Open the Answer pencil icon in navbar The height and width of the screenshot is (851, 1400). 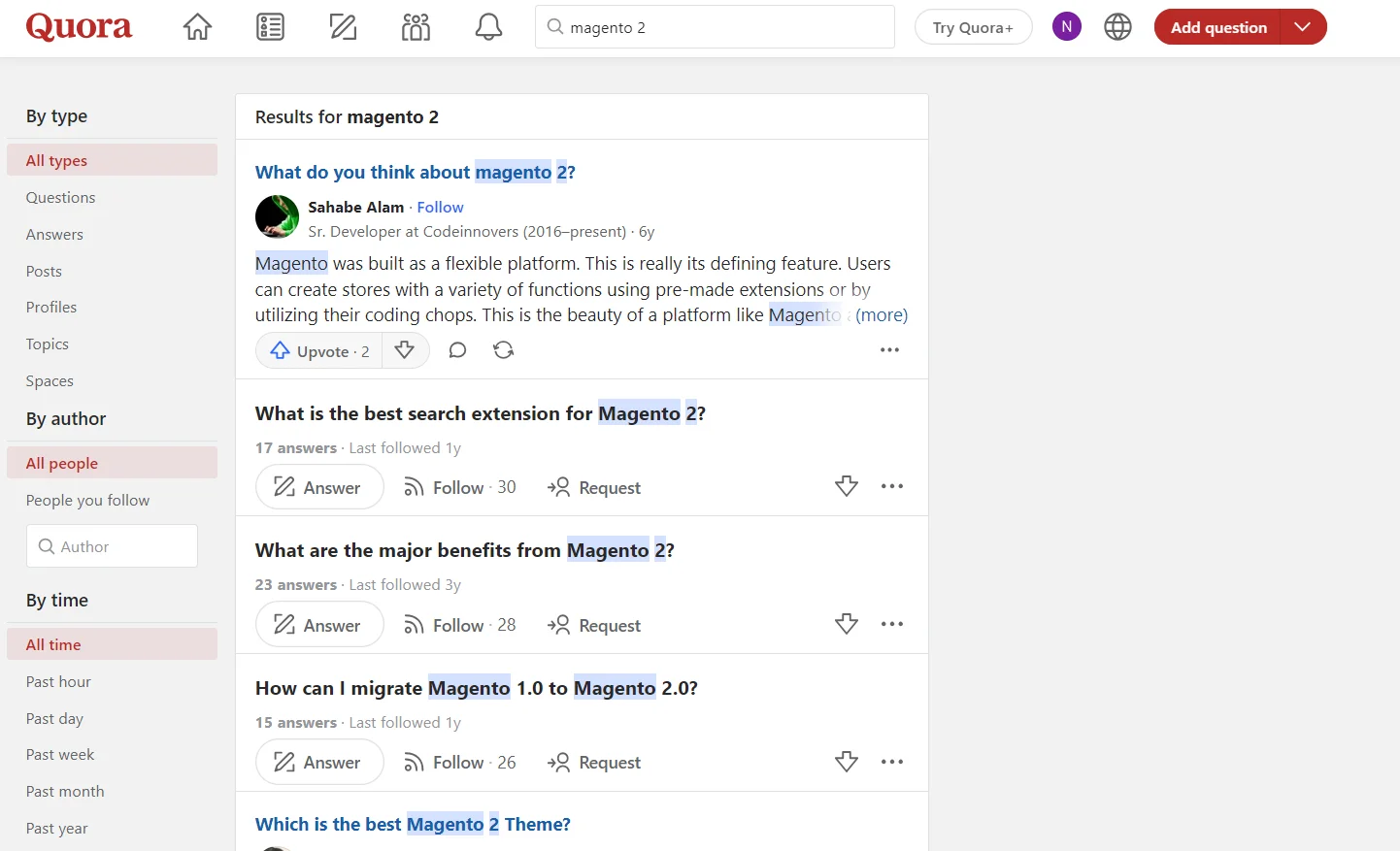(x=343, y=27)
